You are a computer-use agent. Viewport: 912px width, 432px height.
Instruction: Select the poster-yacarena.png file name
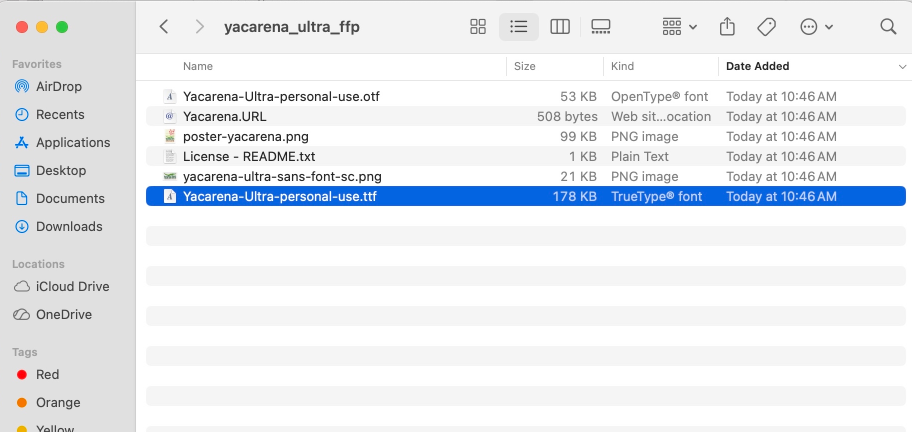click(x=245, y=137)
